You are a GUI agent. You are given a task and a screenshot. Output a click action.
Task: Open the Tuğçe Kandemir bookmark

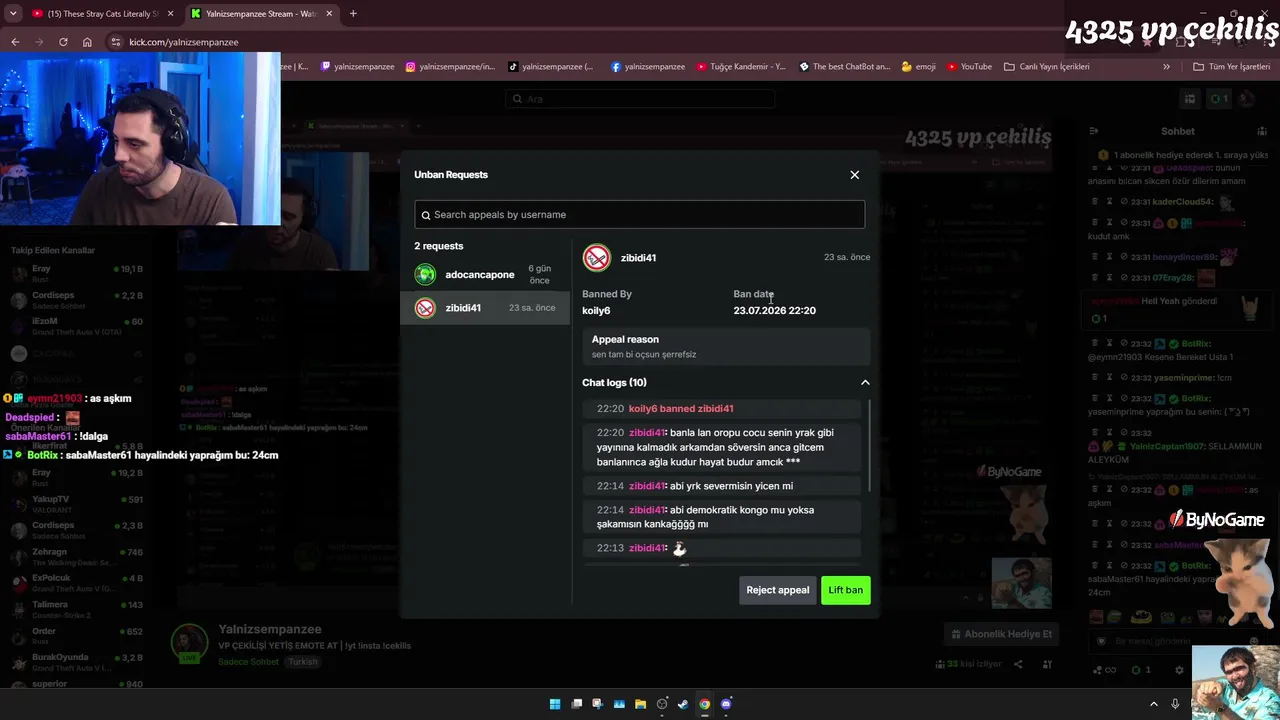coord(741,67)
